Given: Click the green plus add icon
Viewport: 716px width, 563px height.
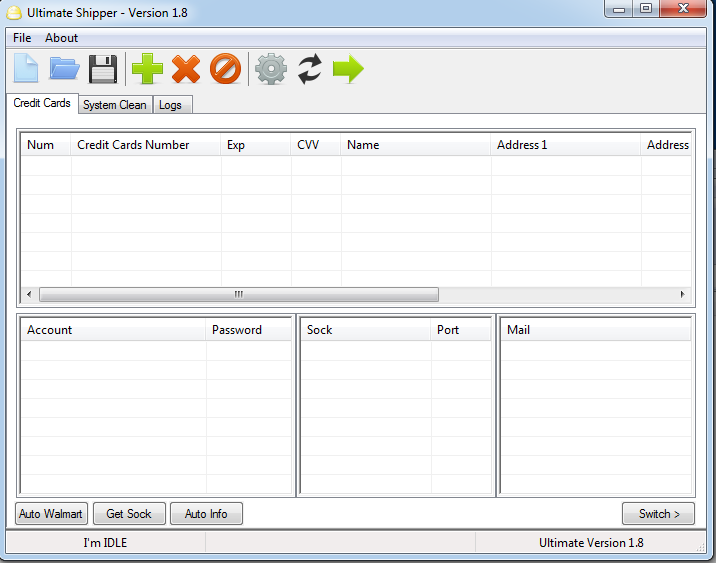Looking at the screenshot, I should tap(147, 69).
